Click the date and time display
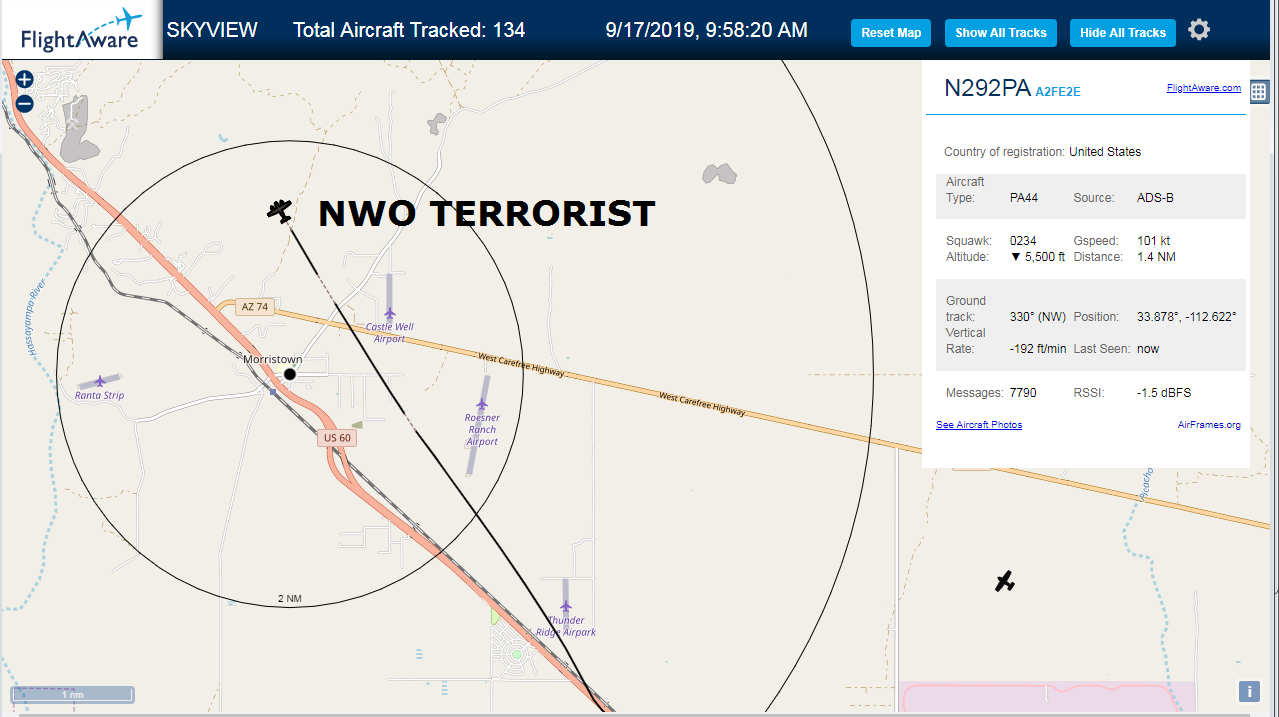The height and width of the screenshot is (717, 1279). [x=707, y=30]
